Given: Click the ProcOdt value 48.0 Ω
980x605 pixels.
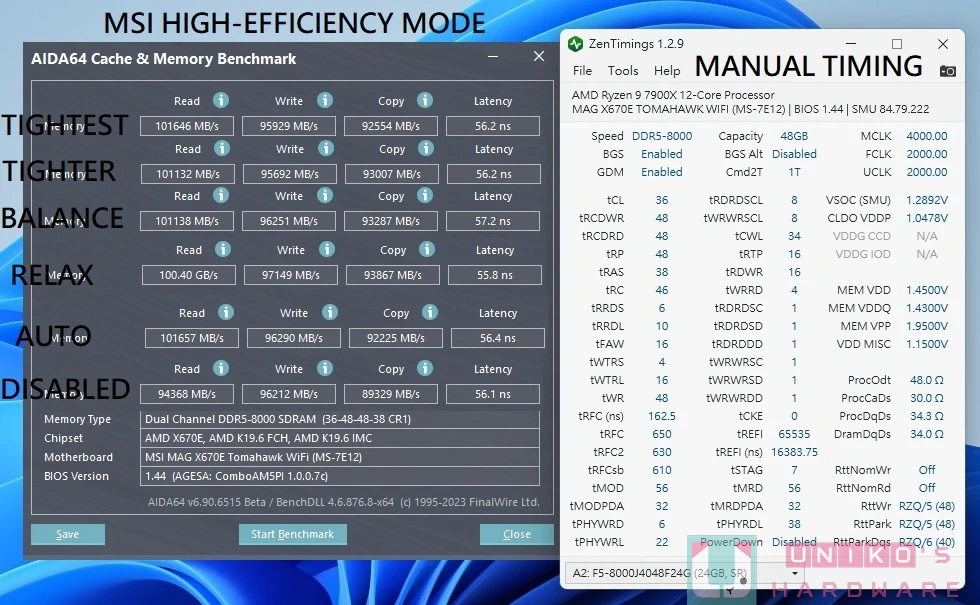Looking at the screenshot, I should 927,380.
